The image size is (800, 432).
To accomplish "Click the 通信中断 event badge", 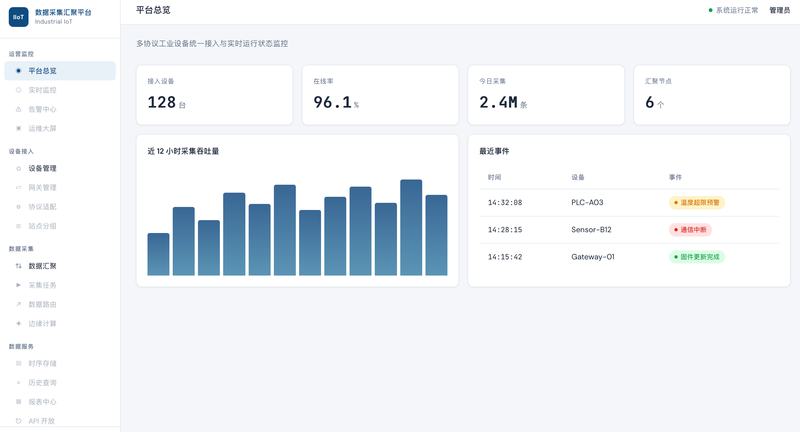I will [x=690, y=230].
